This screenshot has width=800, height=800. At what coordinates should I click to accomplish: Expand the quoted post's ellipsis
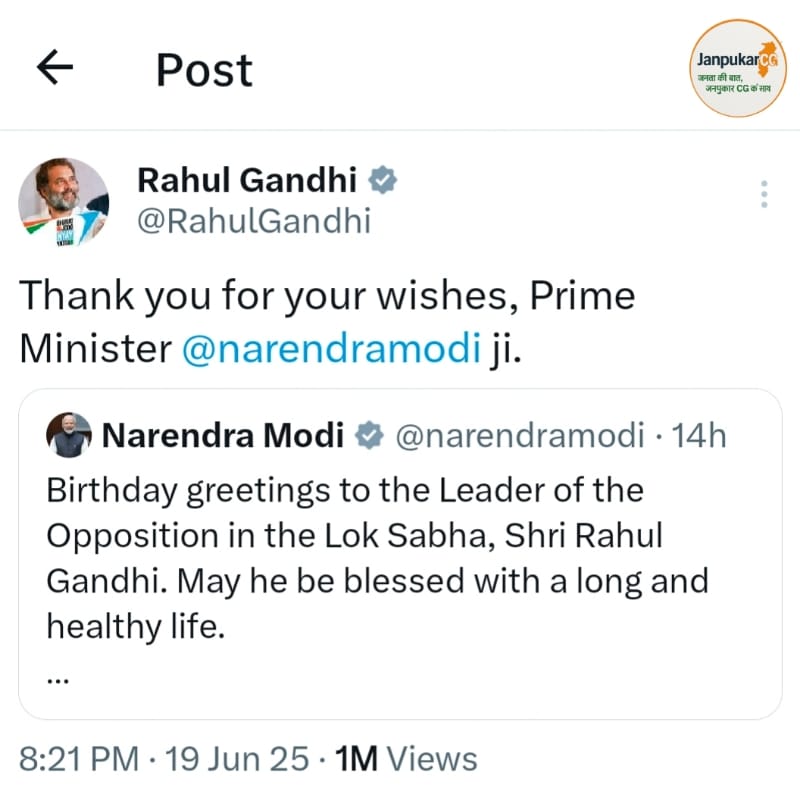click(58, 676)
